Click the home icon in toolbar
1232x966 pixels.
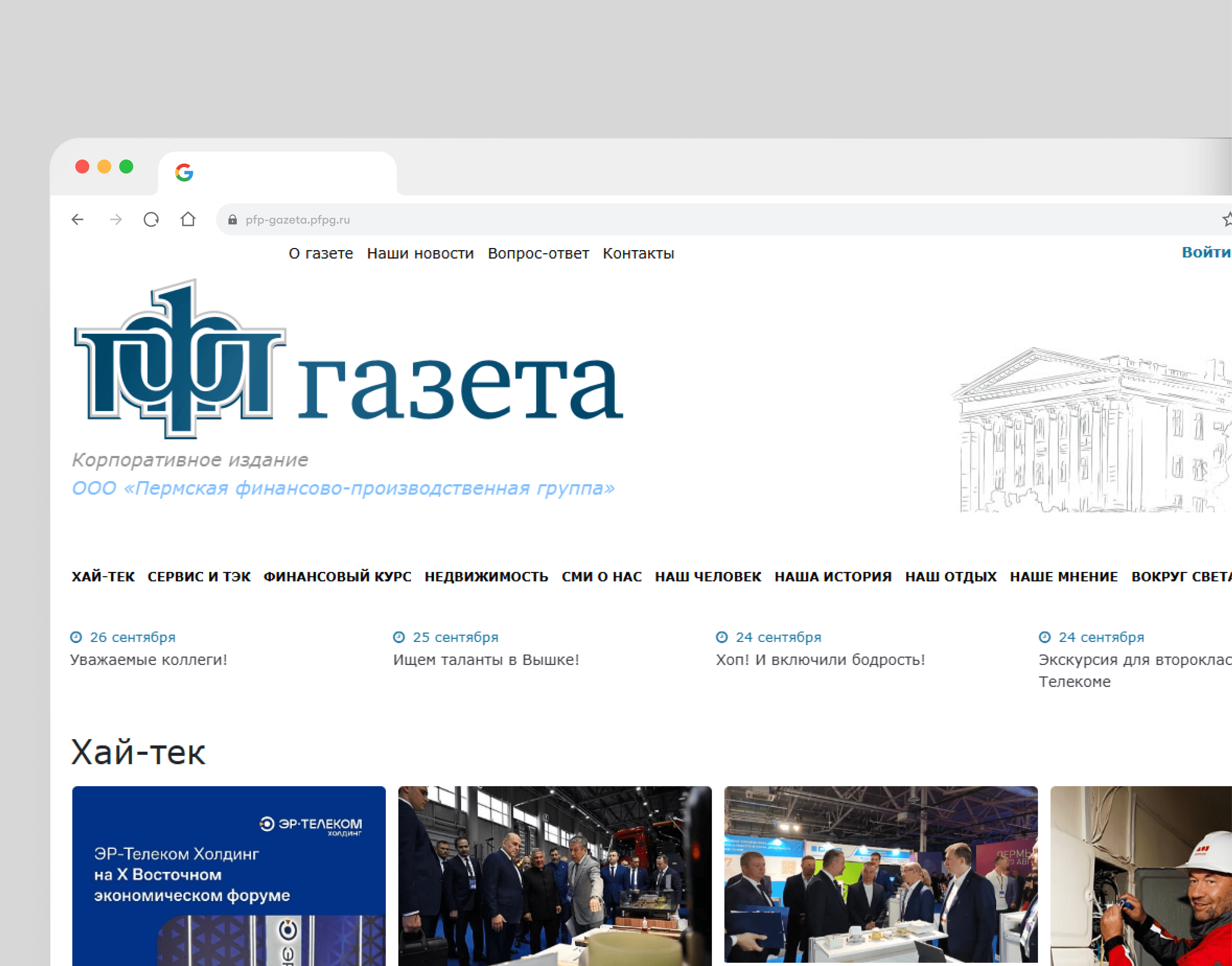pos(188,219)
